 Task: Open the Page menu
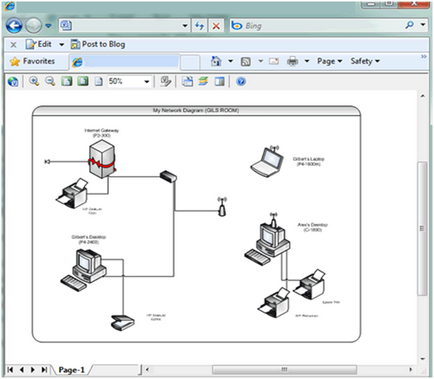coord(329,61)
